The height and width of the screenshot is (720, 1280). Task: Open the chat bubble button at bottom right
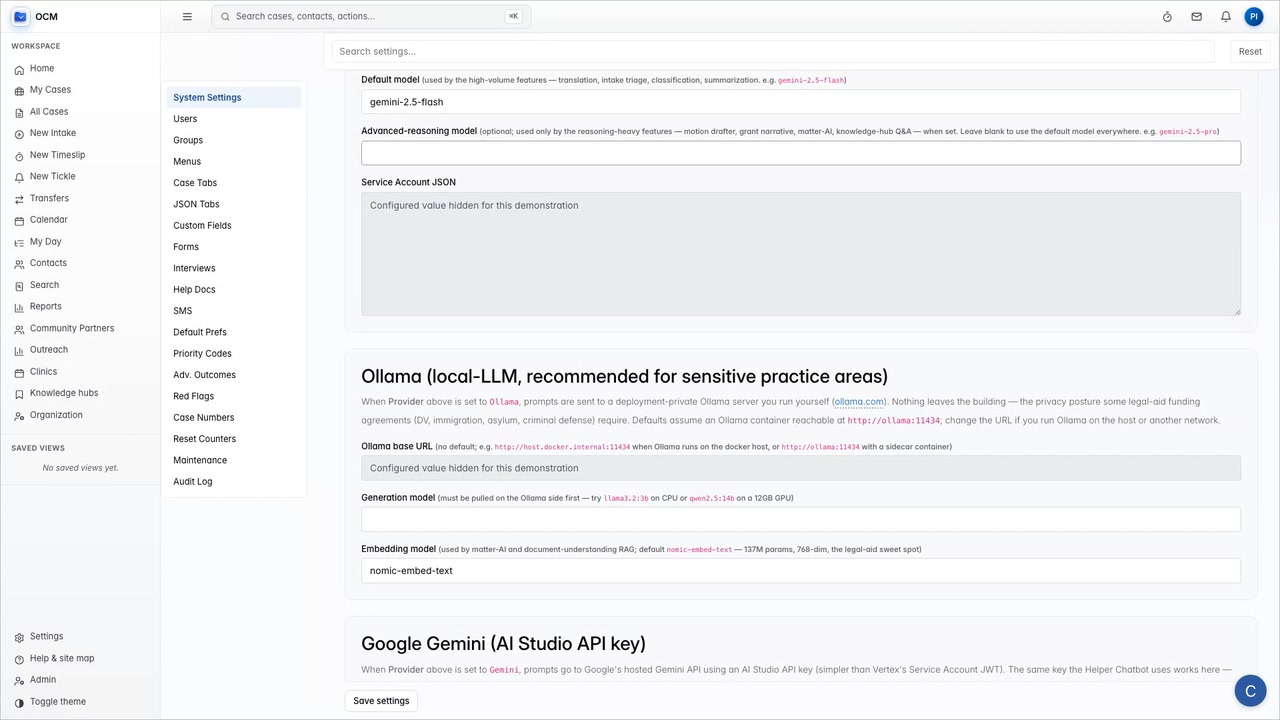(x=1250, y=691)
